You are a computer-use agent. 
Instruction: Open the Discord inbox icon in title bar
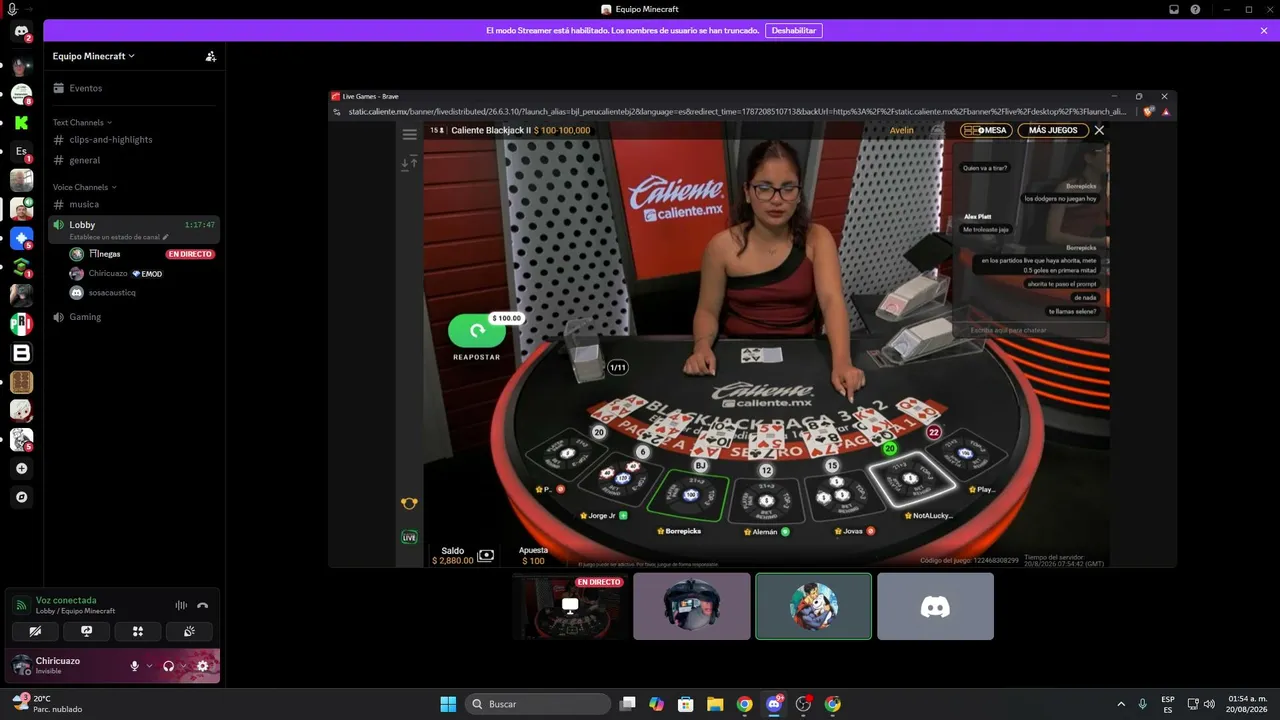(x=1174, y=9)
